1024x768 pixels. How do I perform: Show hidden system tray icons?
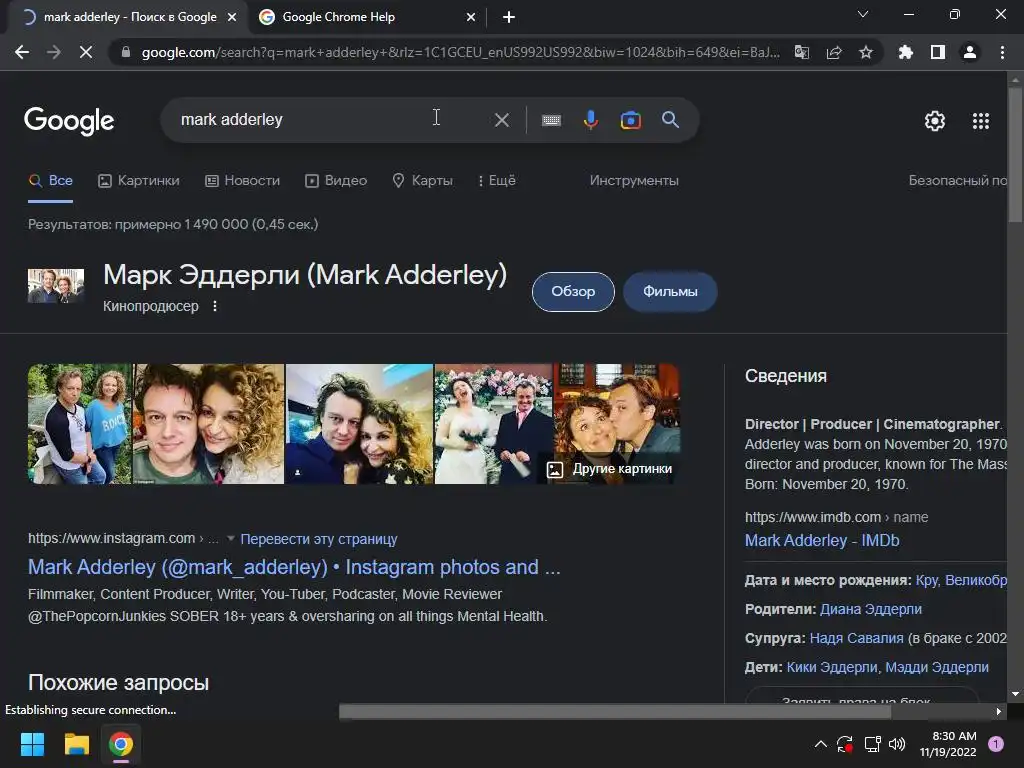[x=821, y=744]
